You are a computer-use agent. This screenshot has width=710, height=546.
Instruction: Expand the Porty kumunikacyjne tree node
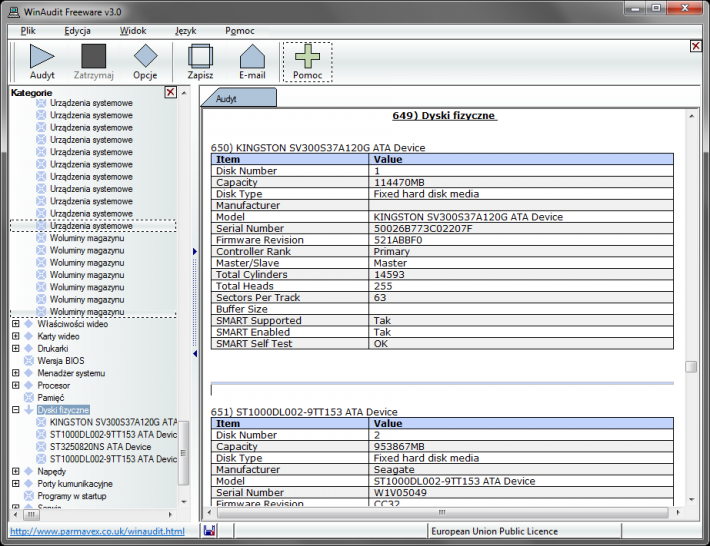tap(15, 483)
